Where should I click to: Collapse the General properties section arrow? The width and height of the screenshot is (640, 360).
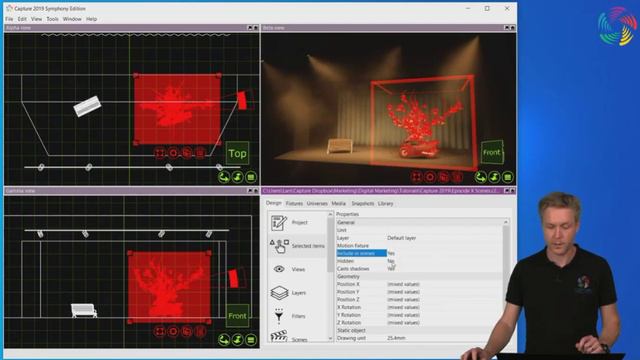pyautogui.click(x=506, y=222)
